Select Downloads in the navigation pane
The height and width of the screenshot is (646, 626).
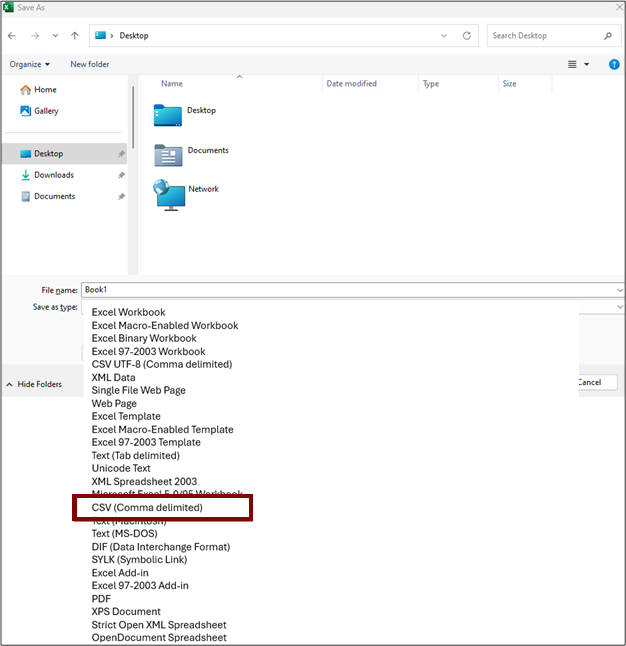(53, 175)
